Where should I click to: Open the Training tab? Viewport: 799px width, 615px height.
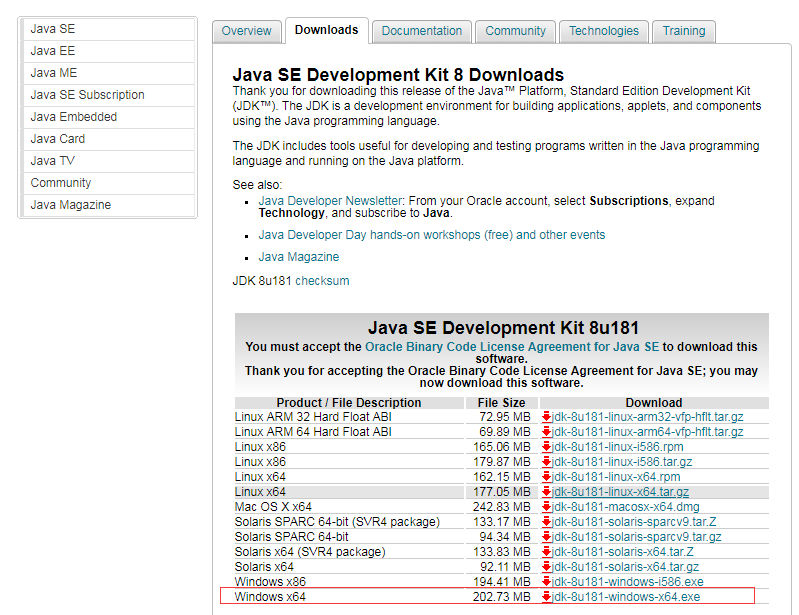684,31
